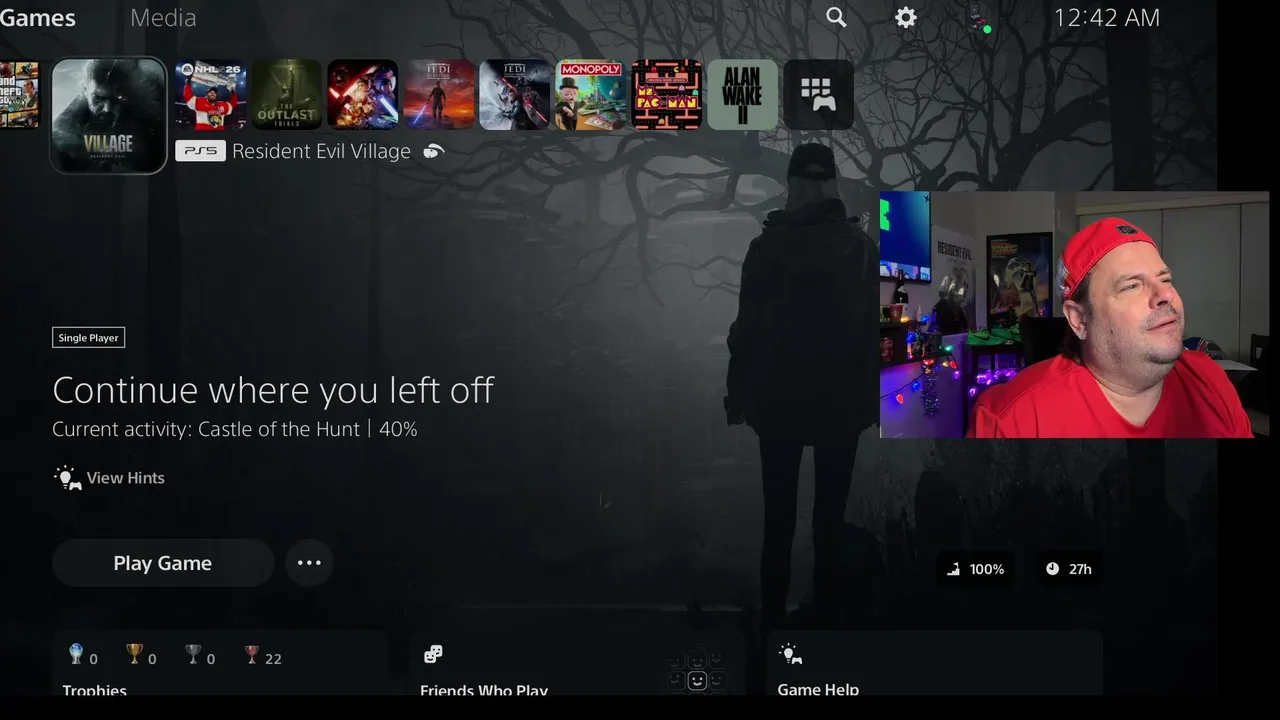The width and height of the screenshot is (1280, 720).
Task: Select the Ms. Pac-Man game tile
Action: (667, 95)
